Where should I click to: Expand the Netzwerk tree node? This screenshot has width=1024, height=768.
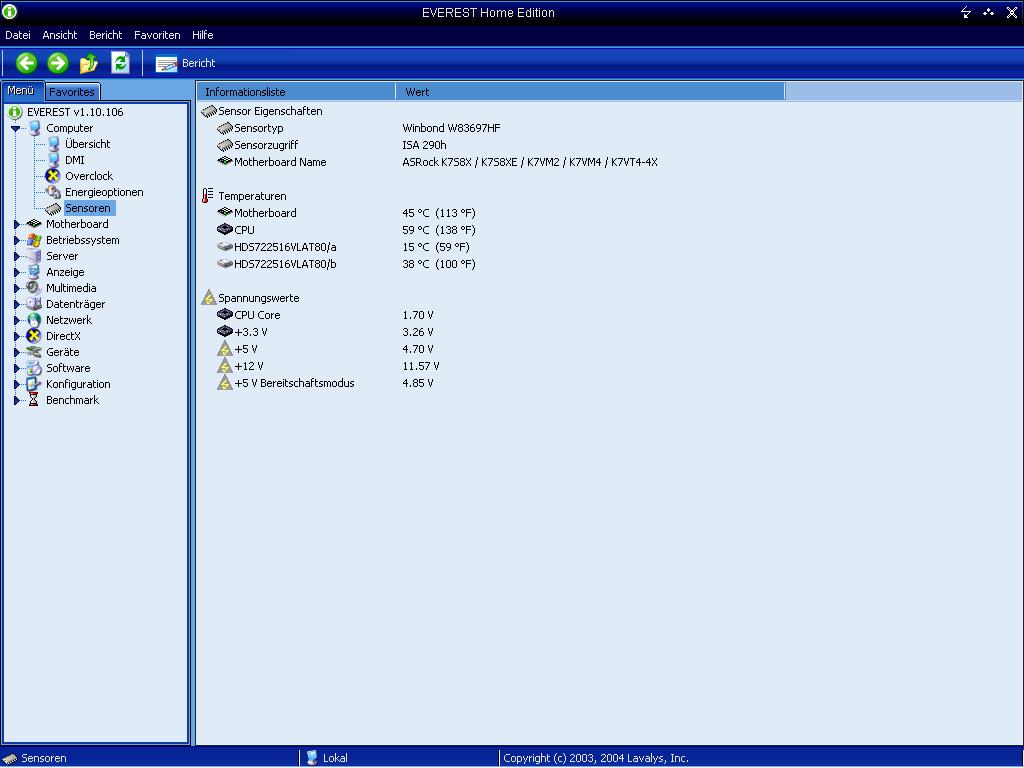pyautogui.click(x=17, y=321)
